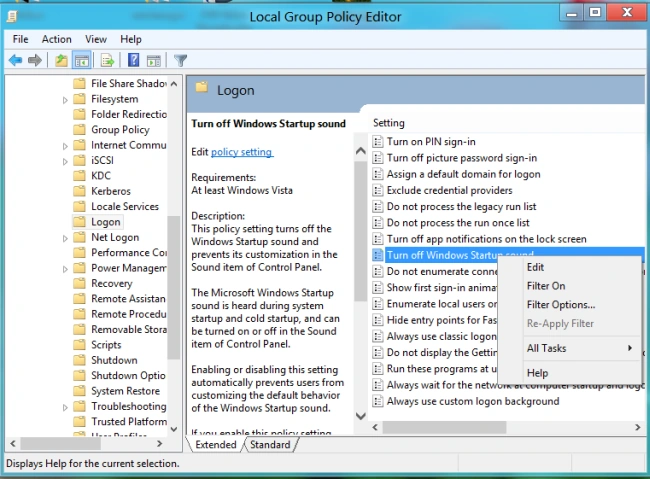
Task: Choose Filter On from the context menu
Action: 569,286
